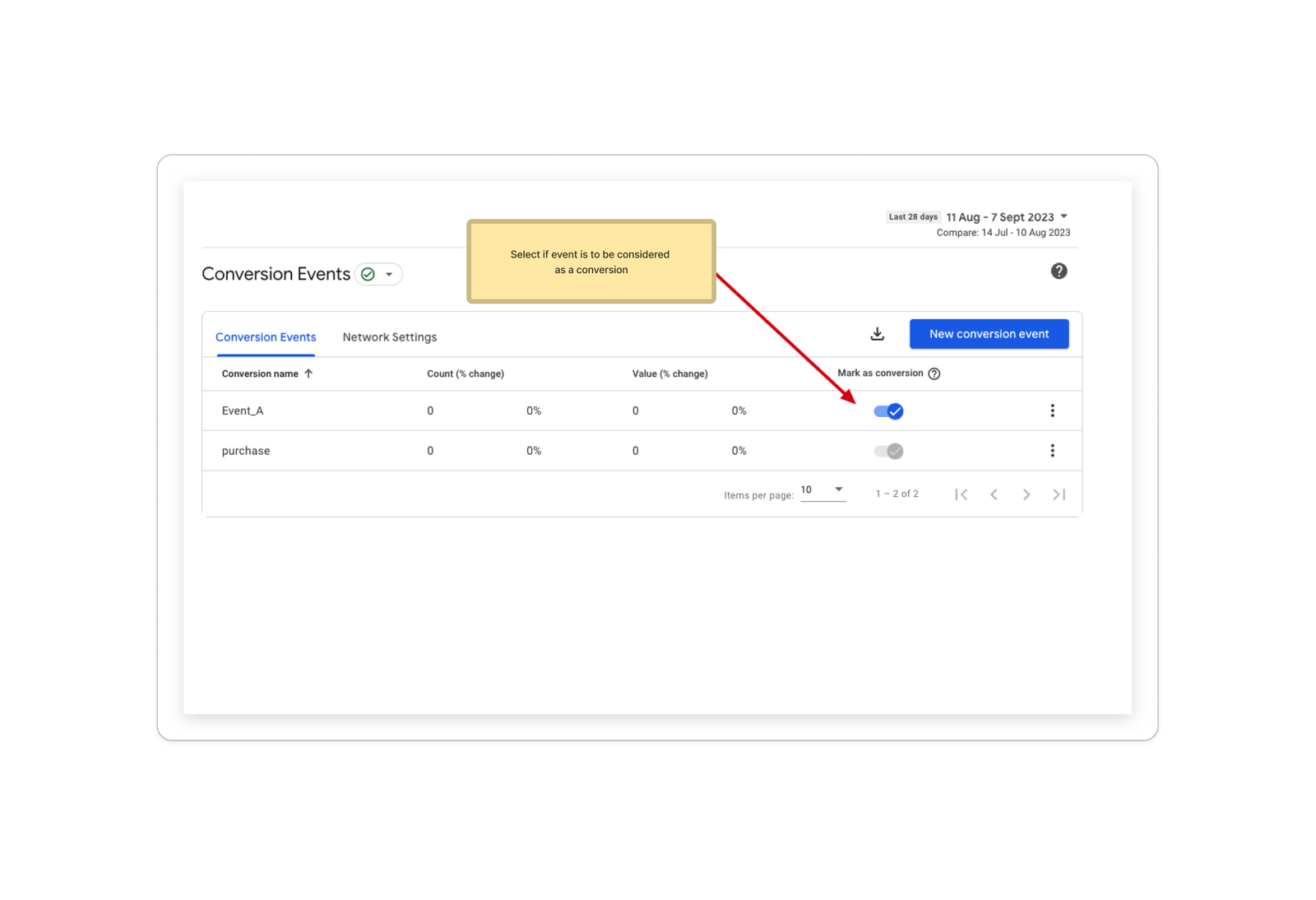The width and height of the screenshot is (1316, 900).
Task: Go to previous page of results
Action: click(994, 494)
